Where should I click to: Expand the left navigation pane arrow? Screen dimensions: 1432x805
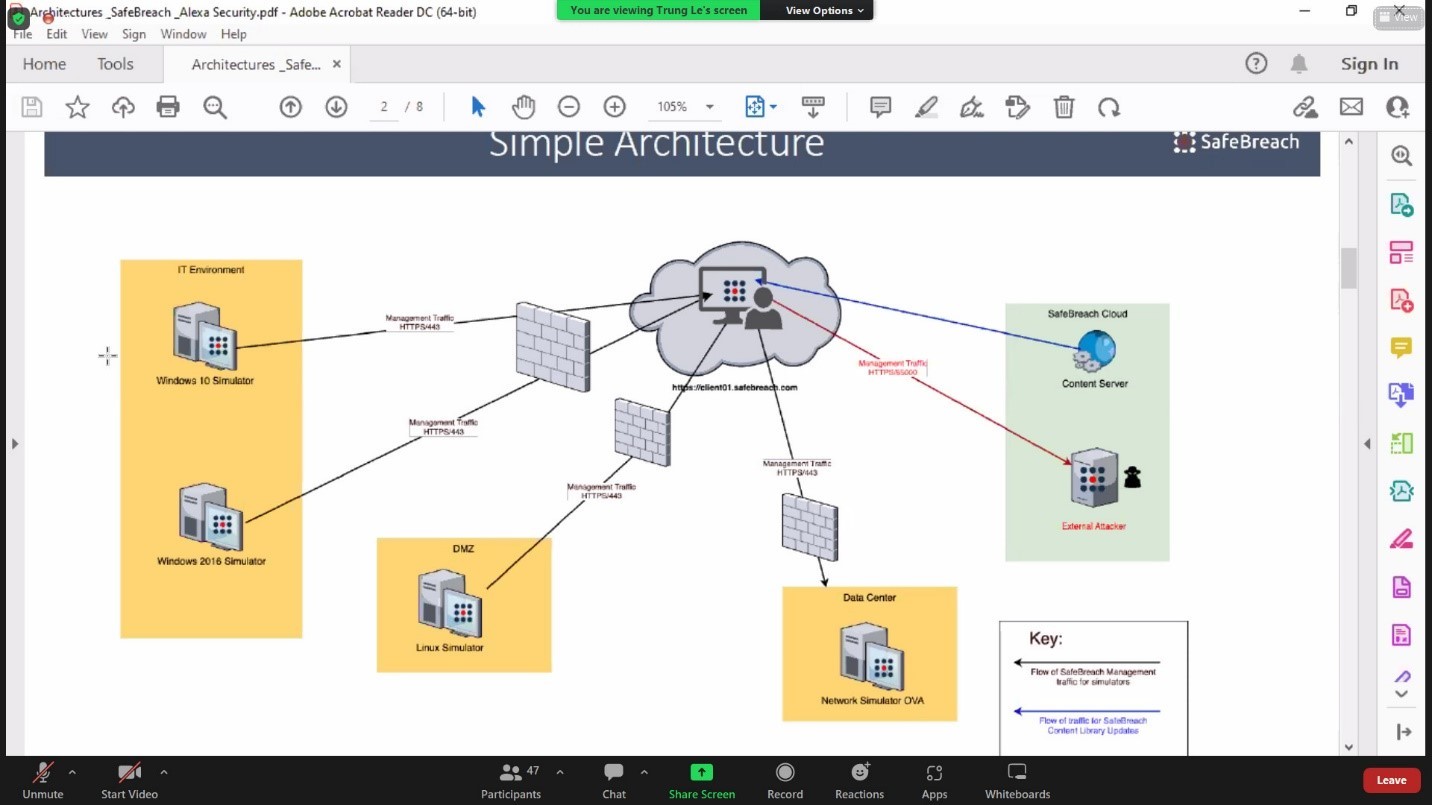(14, 444)
